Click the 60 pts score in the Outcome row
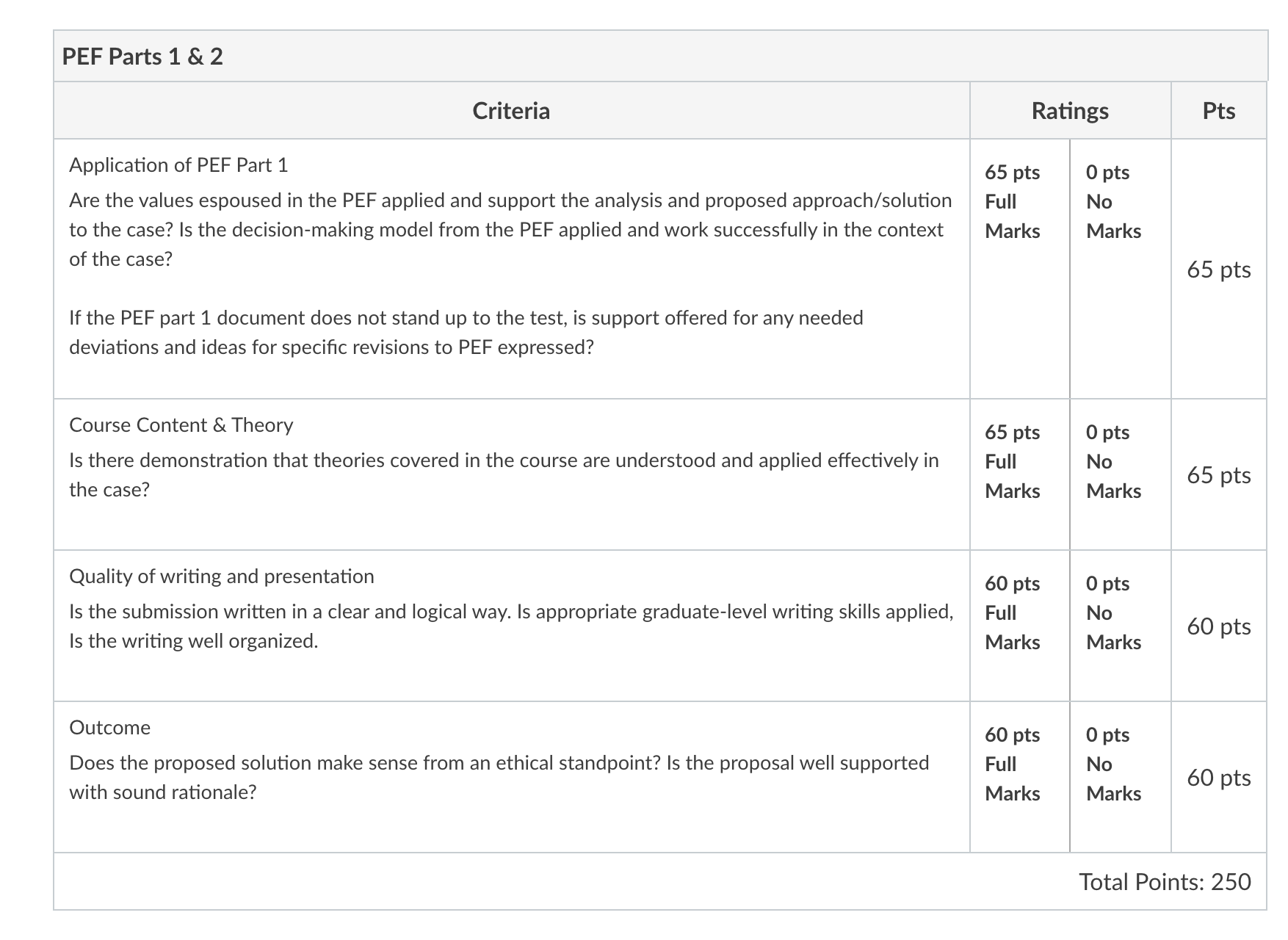 1219,778
